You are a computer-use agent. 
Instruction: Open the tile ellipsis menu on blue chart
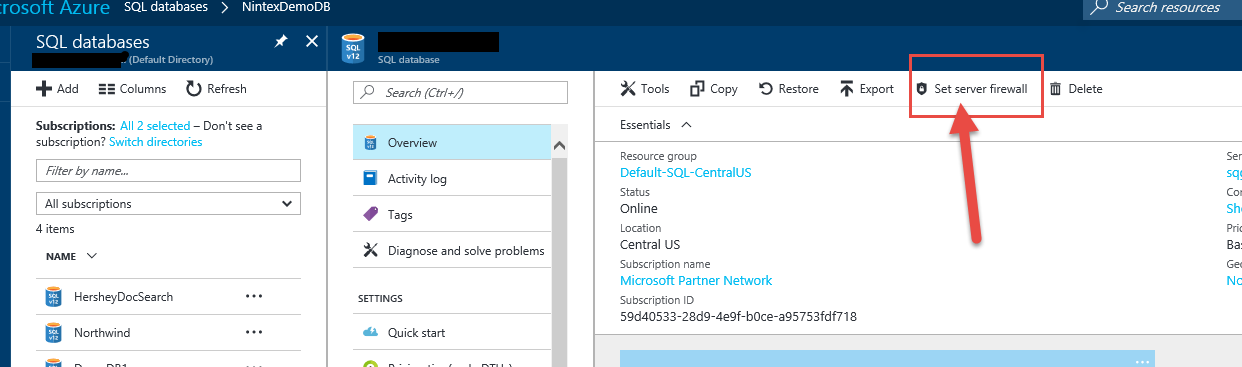click(1143, 361)
